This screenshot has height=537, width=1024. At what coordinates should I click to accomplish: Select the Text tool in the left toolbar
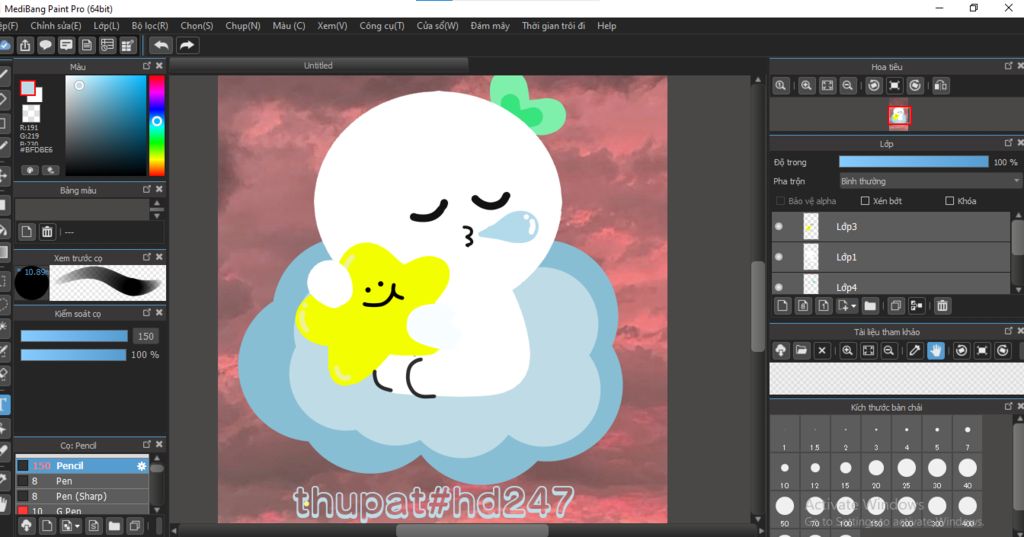click(4, 404)
